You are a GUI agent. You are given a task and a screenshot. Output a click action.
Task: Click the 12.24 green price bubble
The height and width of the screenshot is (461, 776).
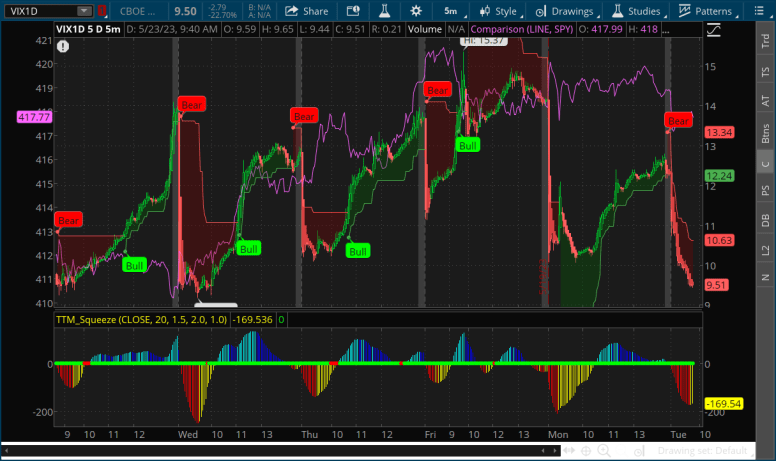(x=719, y=176)
